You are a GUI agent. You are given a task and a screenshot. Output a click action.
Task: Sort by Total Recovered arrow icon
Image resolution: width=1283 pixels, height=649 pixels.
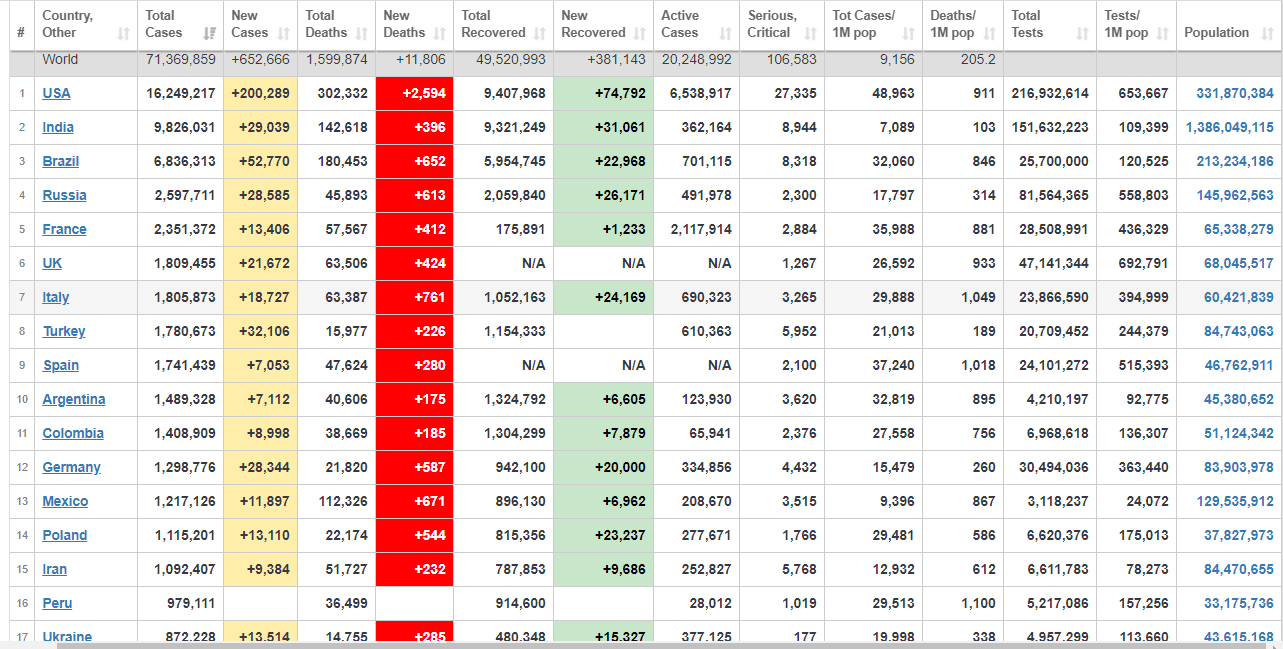coord(540,33)
